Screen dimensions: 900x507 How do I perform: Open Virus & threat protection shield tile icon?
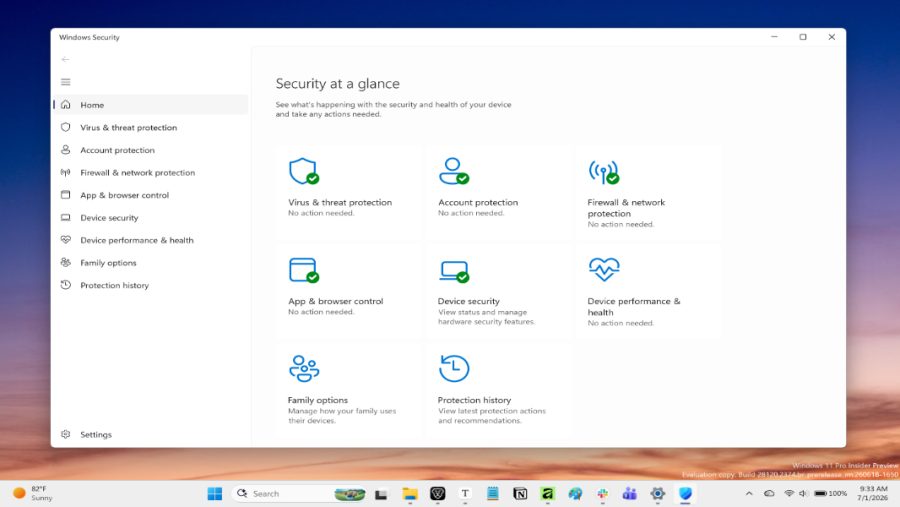tap(304, 171)
